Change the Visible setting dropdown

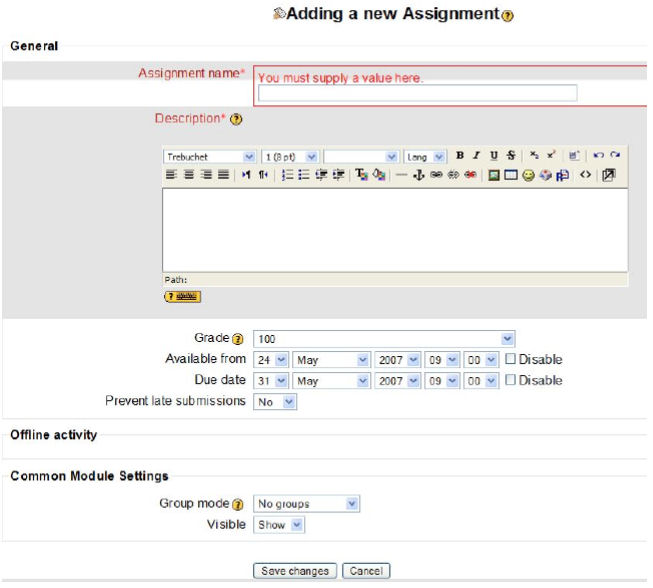[x=279, y=524]
